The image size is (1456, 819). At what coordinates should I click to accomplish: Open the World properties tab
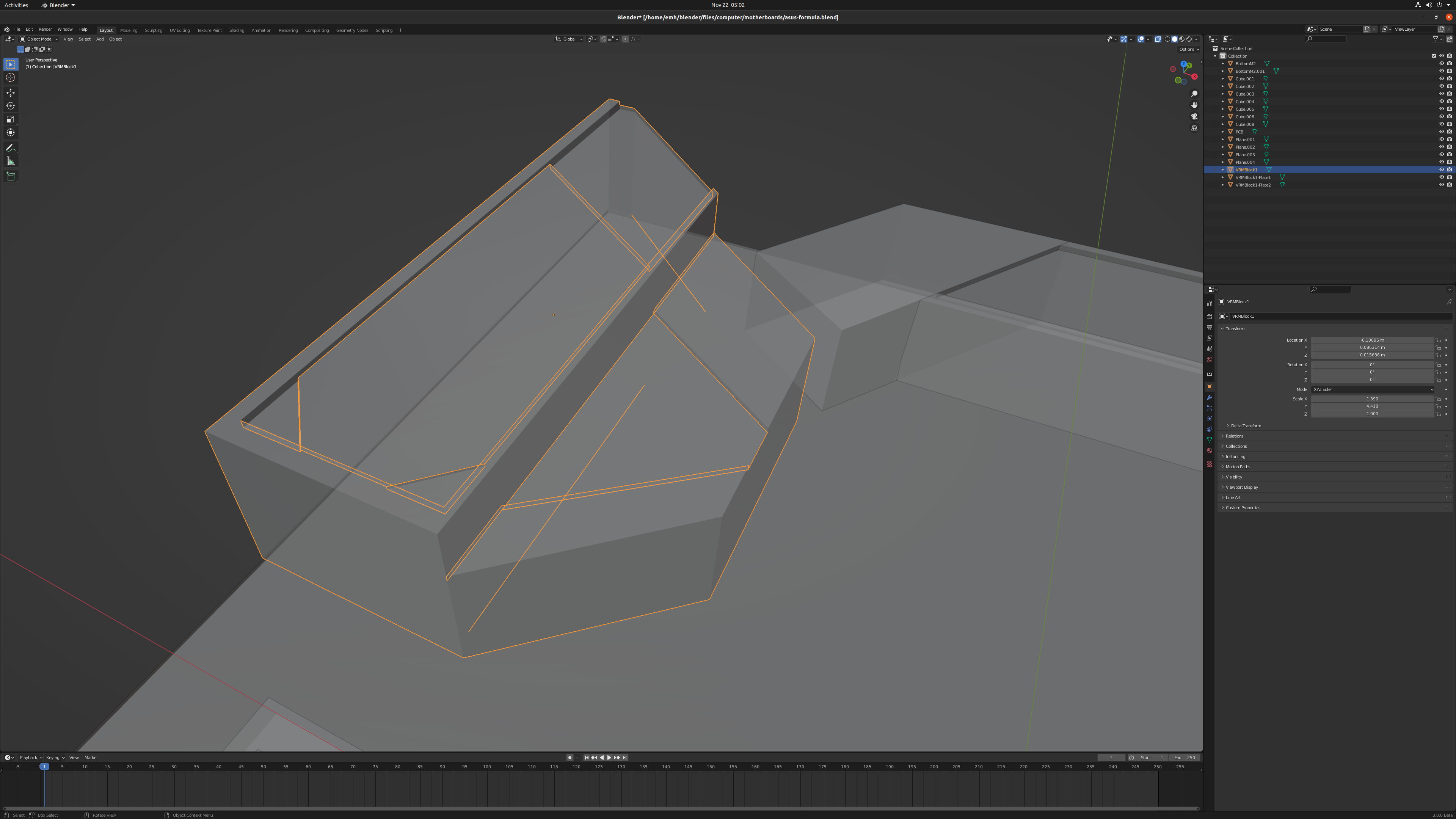pyautogui.click(x=1210, y=359)
